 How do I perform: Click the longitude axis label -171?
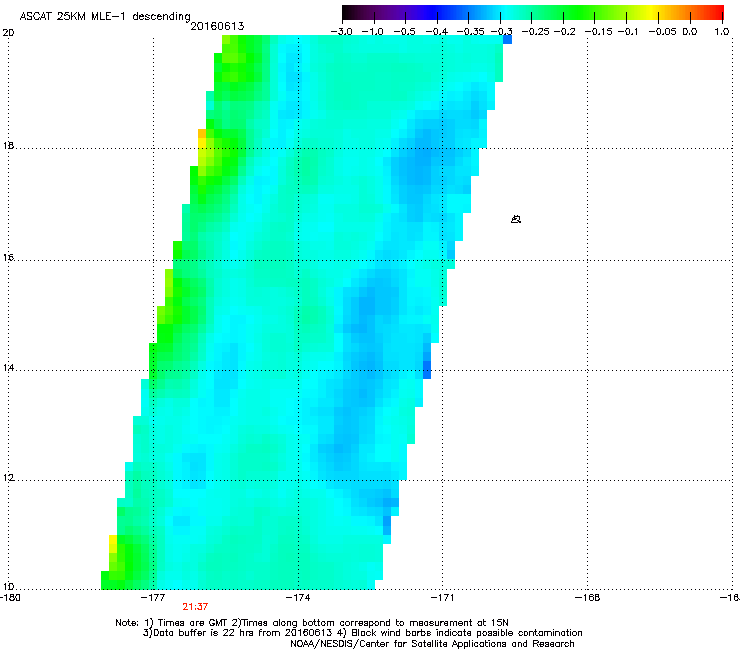pyautogui.click(x=443, y=598)
